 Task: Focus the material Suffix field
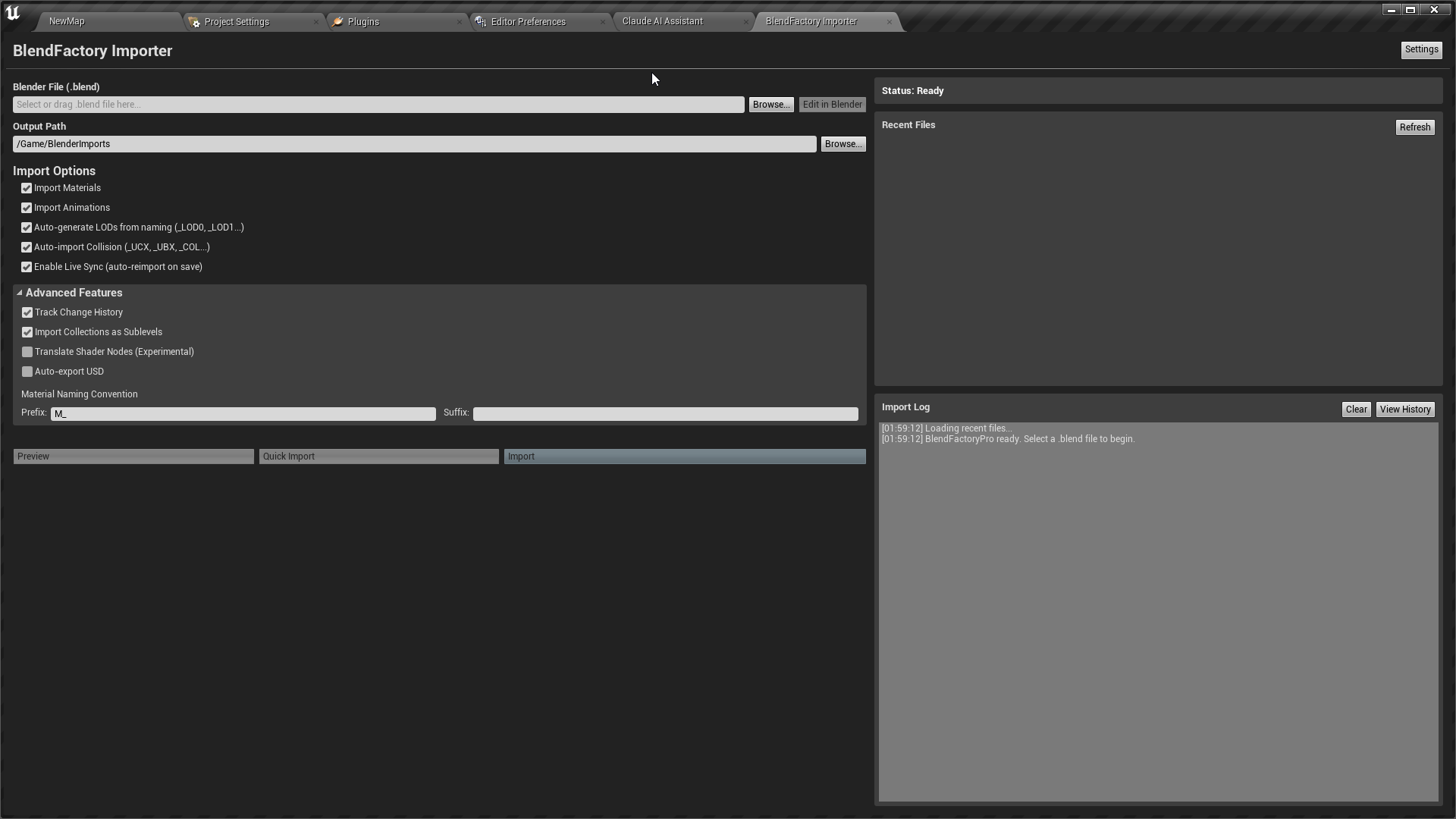click(666, 414)
